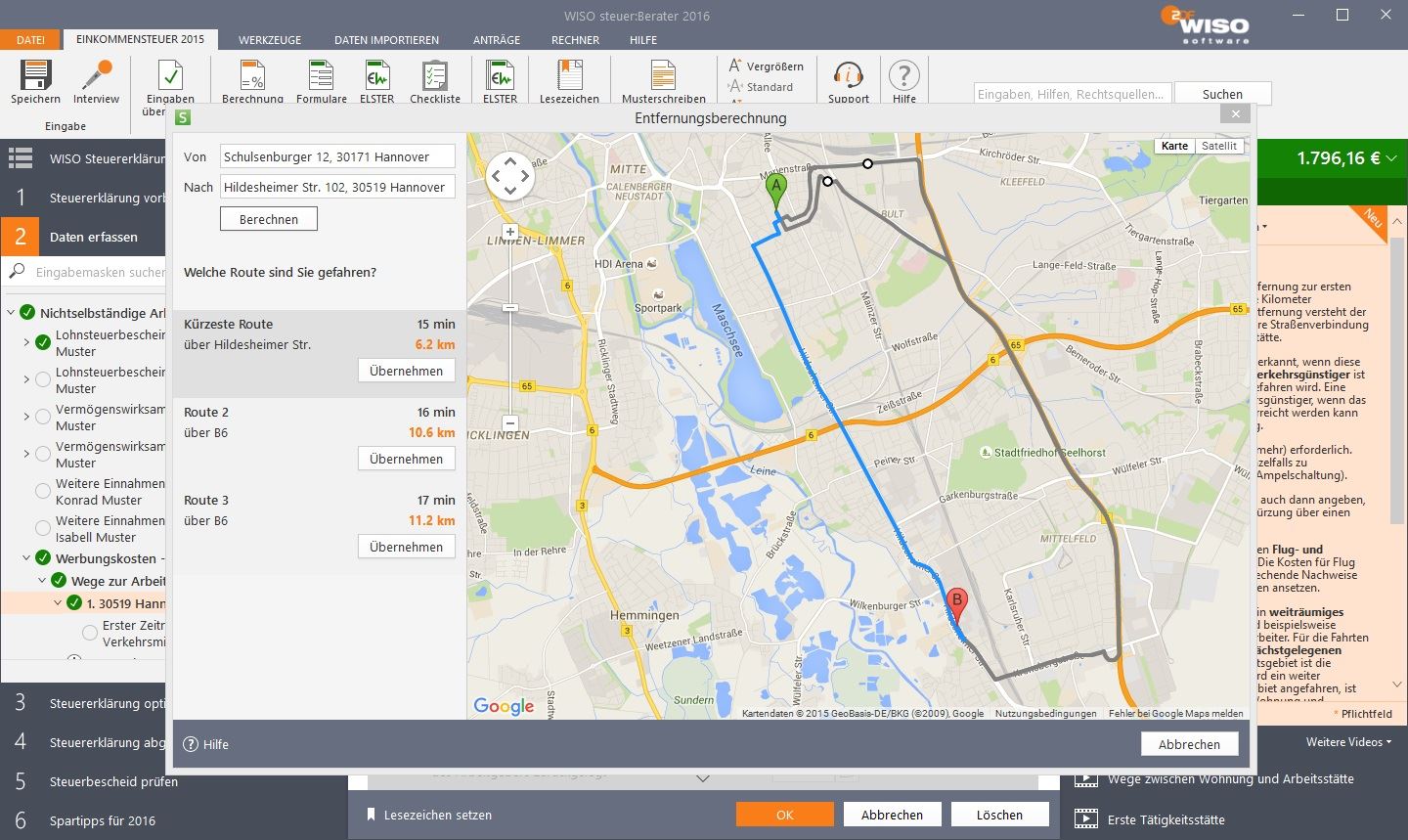Viewport: 1408px width, 840px height.
Task: Click the Berechnen button
Action: 269,219
